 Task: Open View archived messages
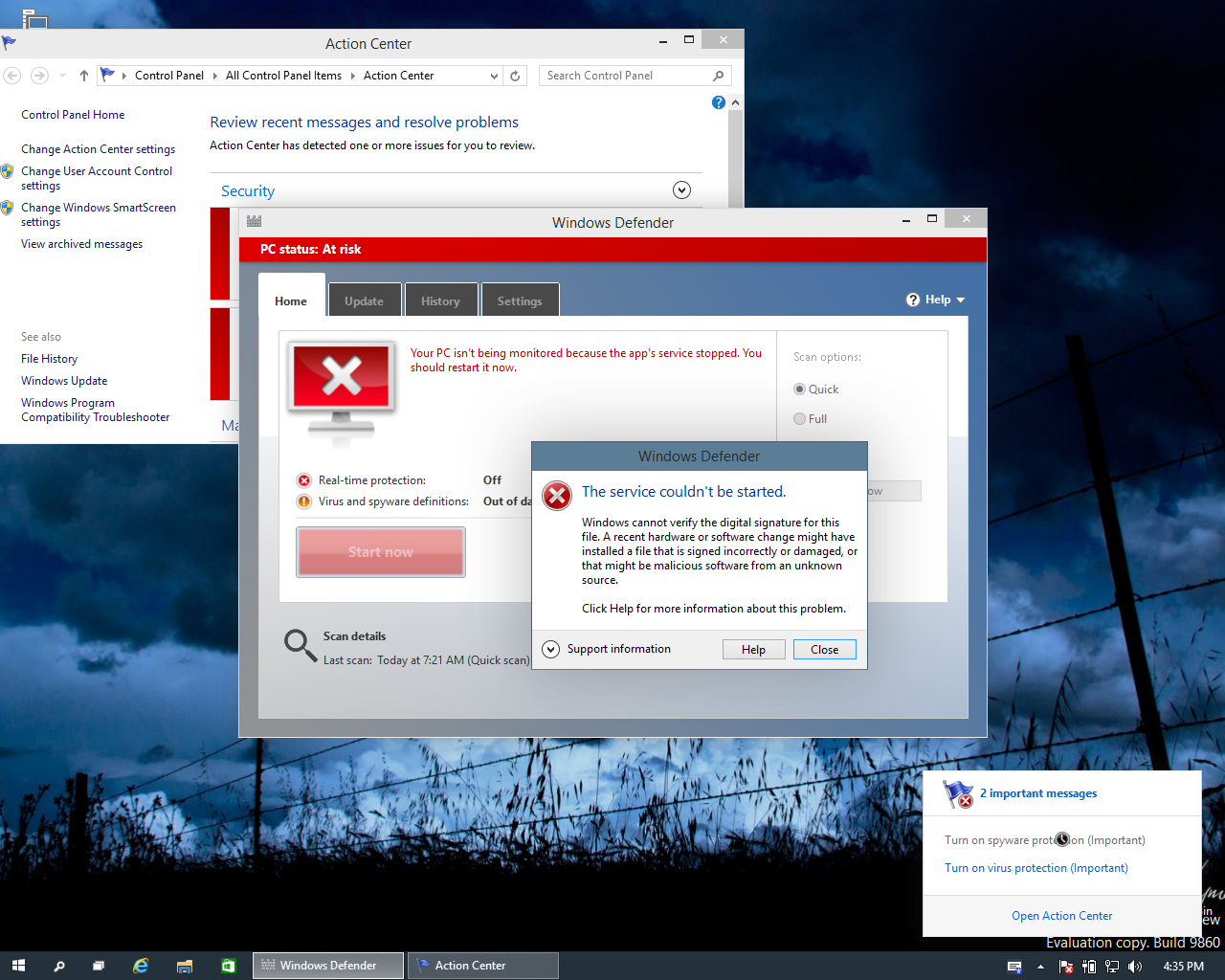[x=82, y=244]
